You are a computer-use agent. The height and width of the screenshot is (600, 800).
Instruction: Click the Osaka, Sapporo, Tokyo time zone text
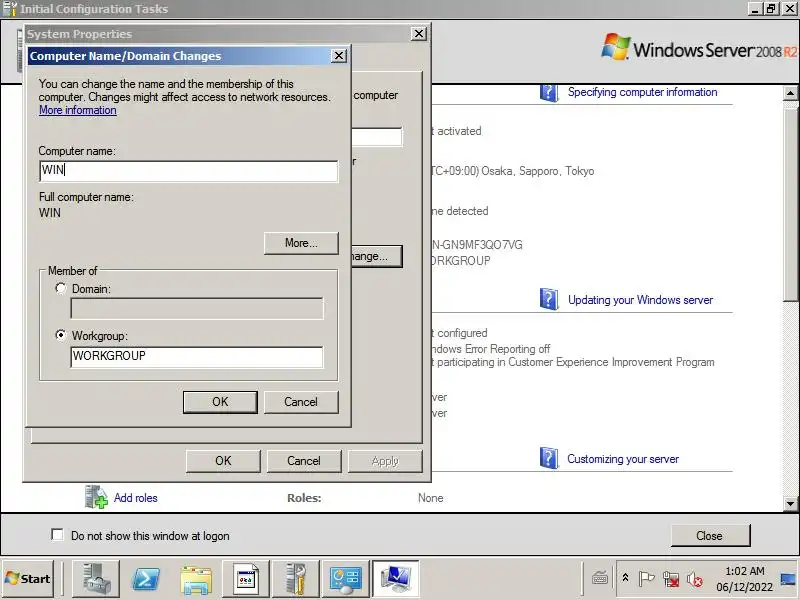tap(538, 171)
